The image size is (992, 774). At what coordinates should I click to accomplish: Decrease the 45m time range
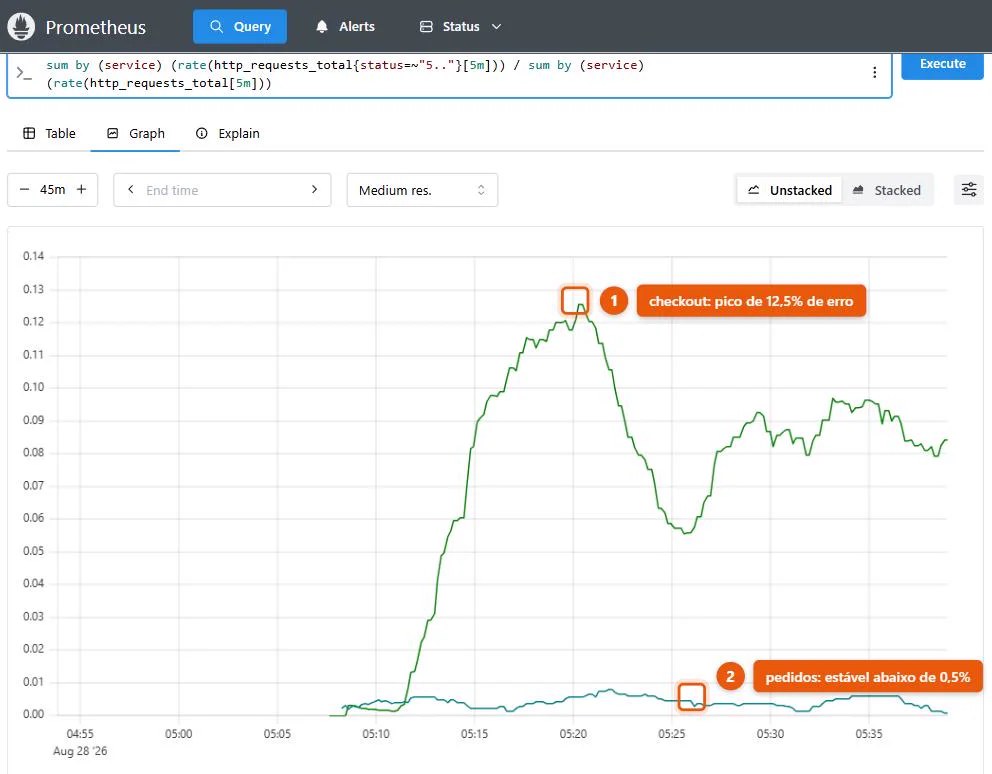24,189
